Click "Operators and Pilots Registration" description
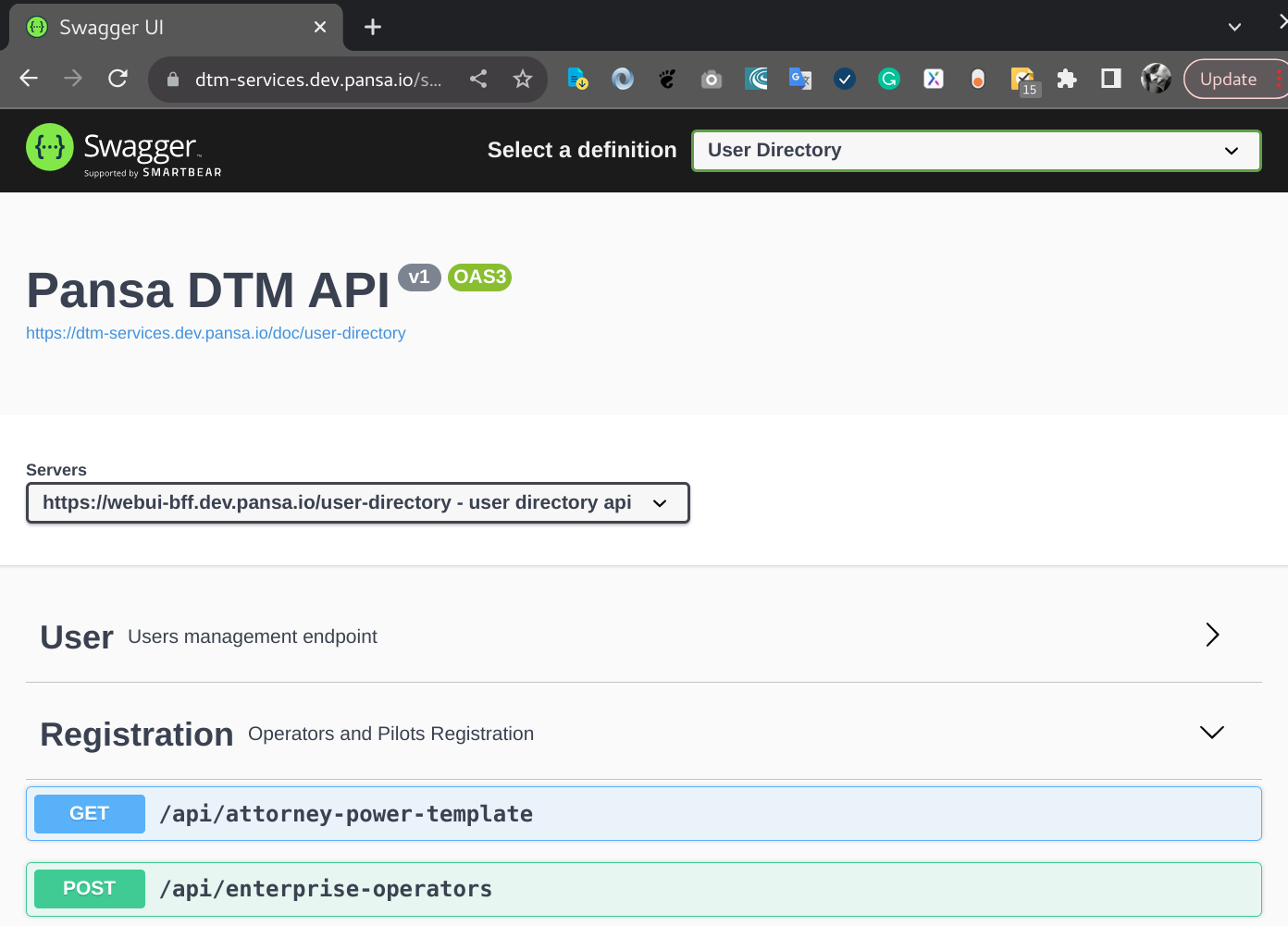Screen dimensions: 1288x926 [390, 734]
